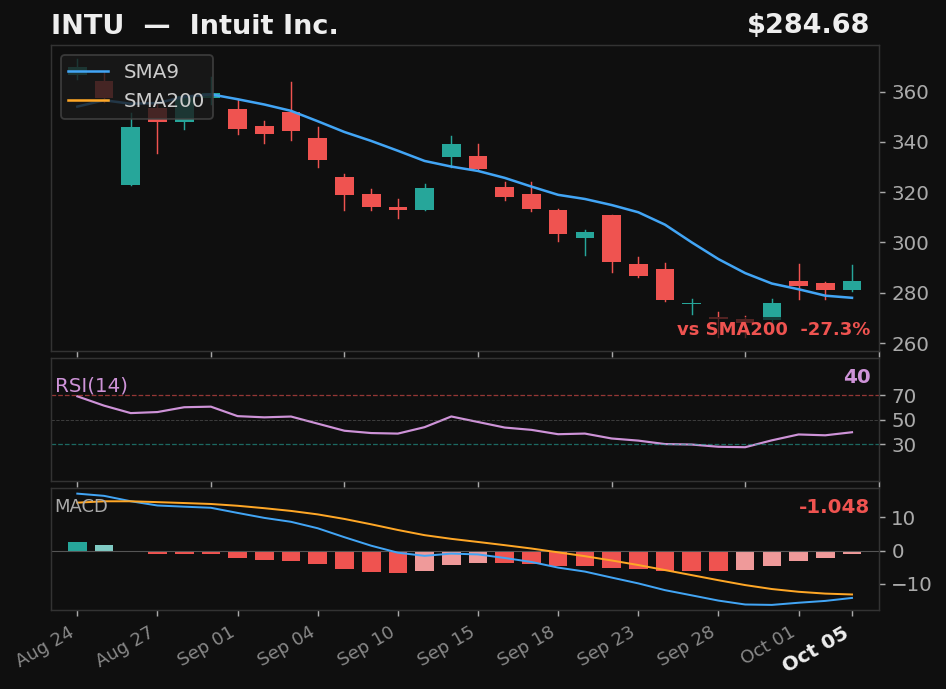Click the MACD −10 axis label
946x689 pixels.
tap(911, 584)
